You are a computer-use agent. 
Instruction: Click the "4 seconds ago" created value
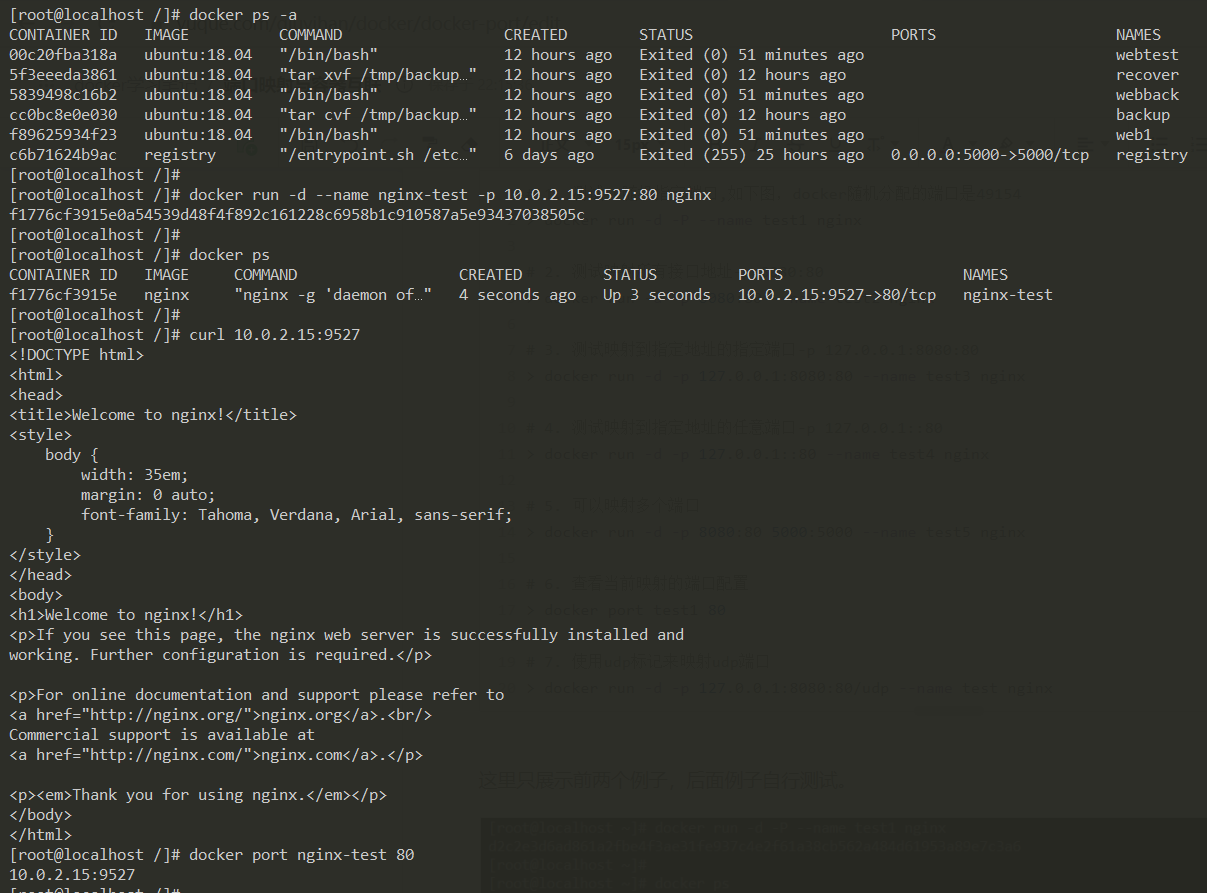click(517, 295)
